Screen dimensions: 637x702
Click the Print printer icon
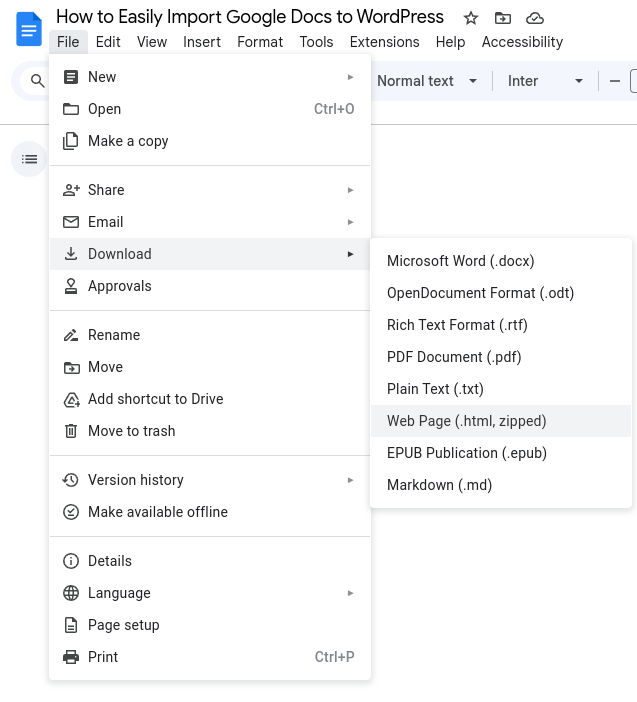click(71, 657)
